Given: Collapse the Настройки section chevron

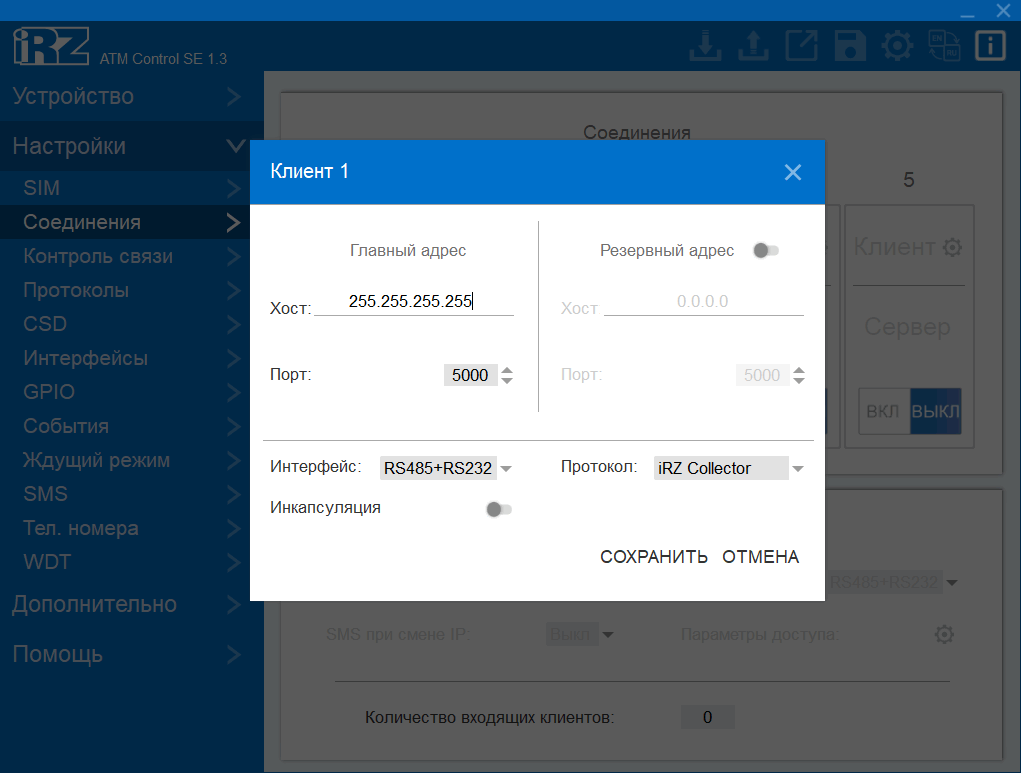Looking at the screenshot, I should pyautogui.click(x=234, y=146).
